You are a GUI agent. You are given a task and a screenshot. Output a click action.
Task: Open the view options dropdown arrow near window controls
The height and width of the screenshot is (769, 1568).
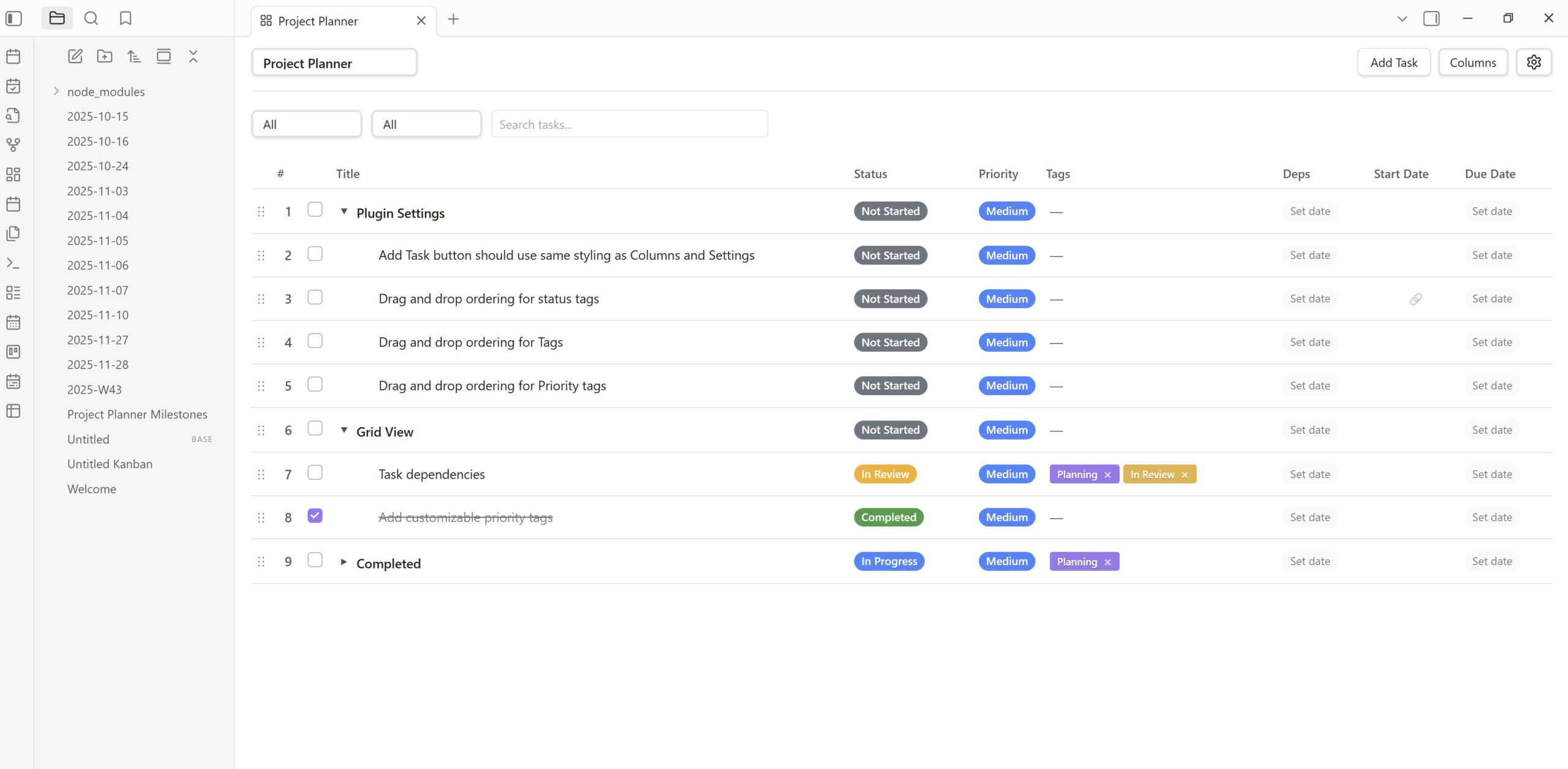[1401, 18]
